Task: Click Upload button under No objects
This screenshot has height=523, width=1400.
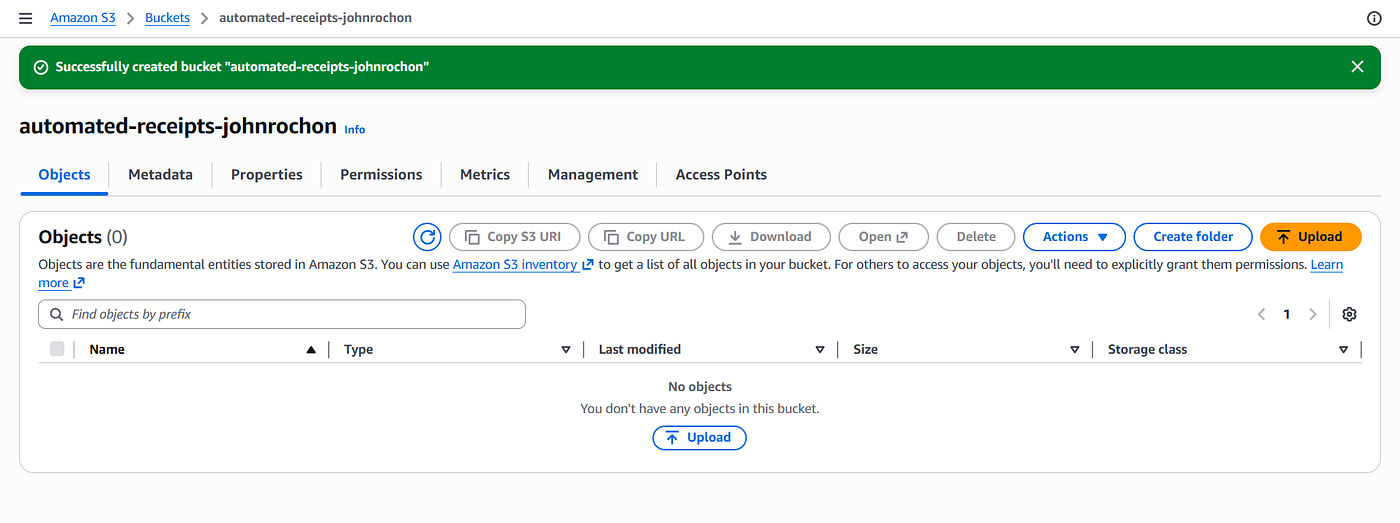Action: tap(699, 438)
